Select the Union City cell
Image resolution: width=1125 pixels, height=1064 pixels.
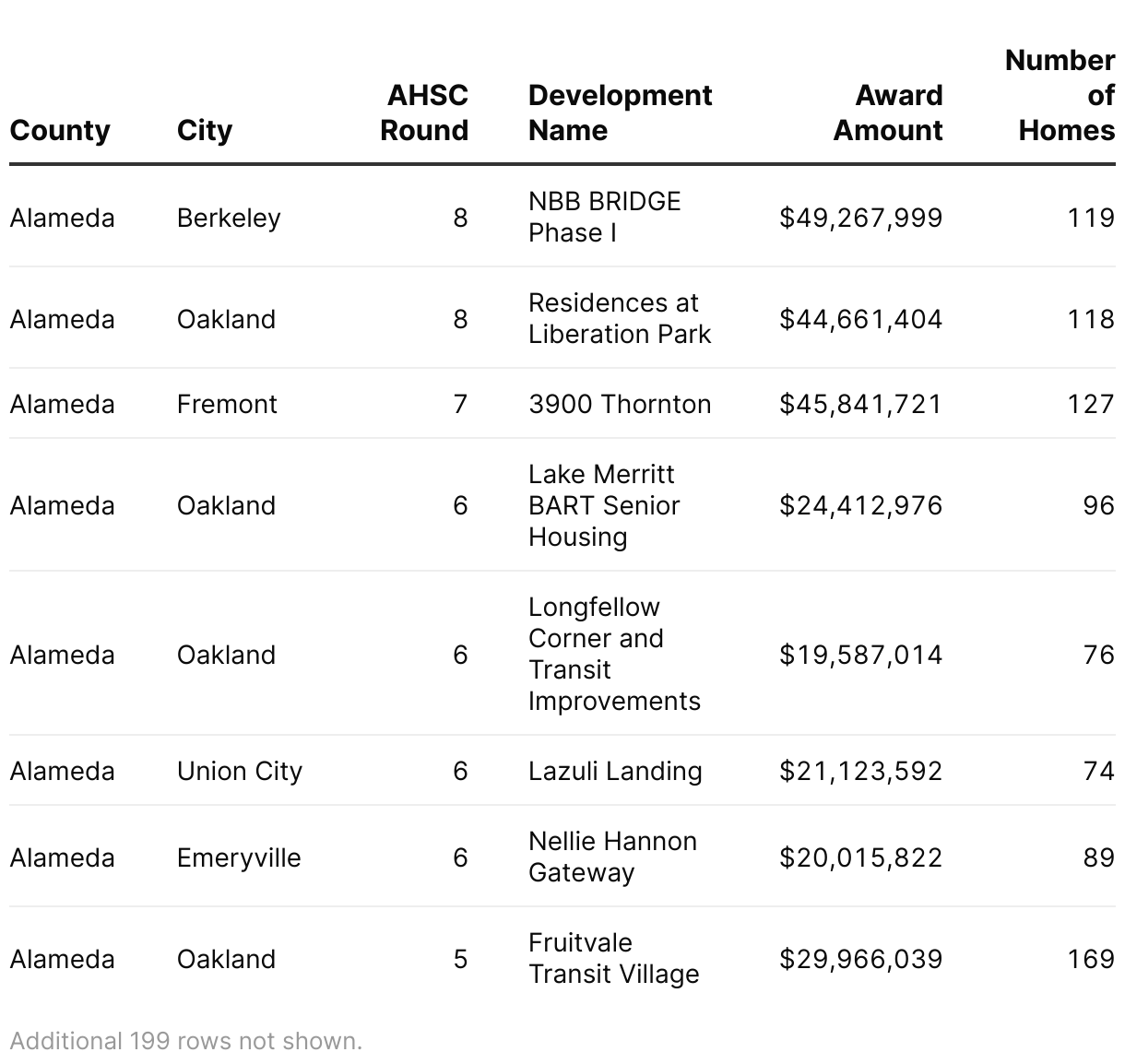point(240,771)
